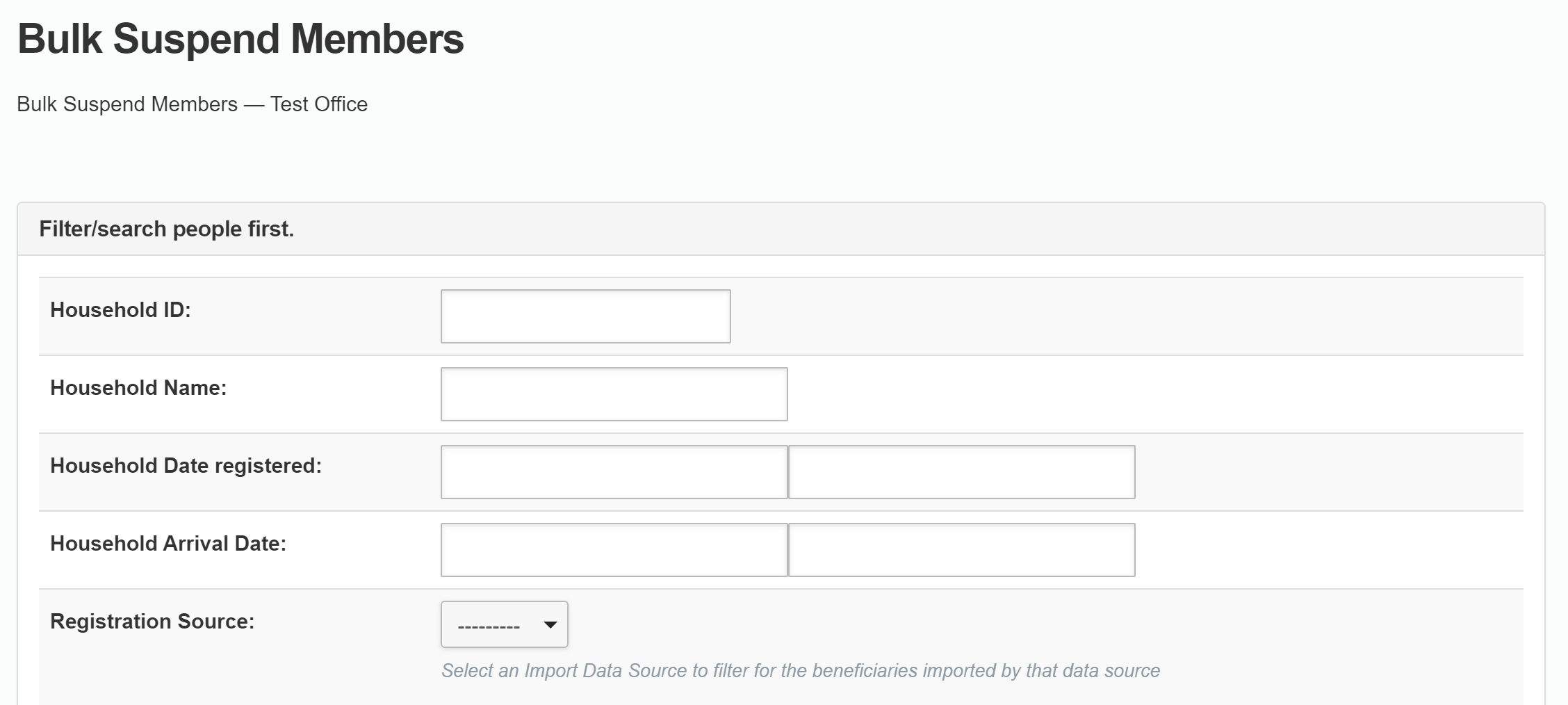Screen dimensions: 1568x705
Task: Click the 'Household ID:' label
Action: (x=120, y=310)
